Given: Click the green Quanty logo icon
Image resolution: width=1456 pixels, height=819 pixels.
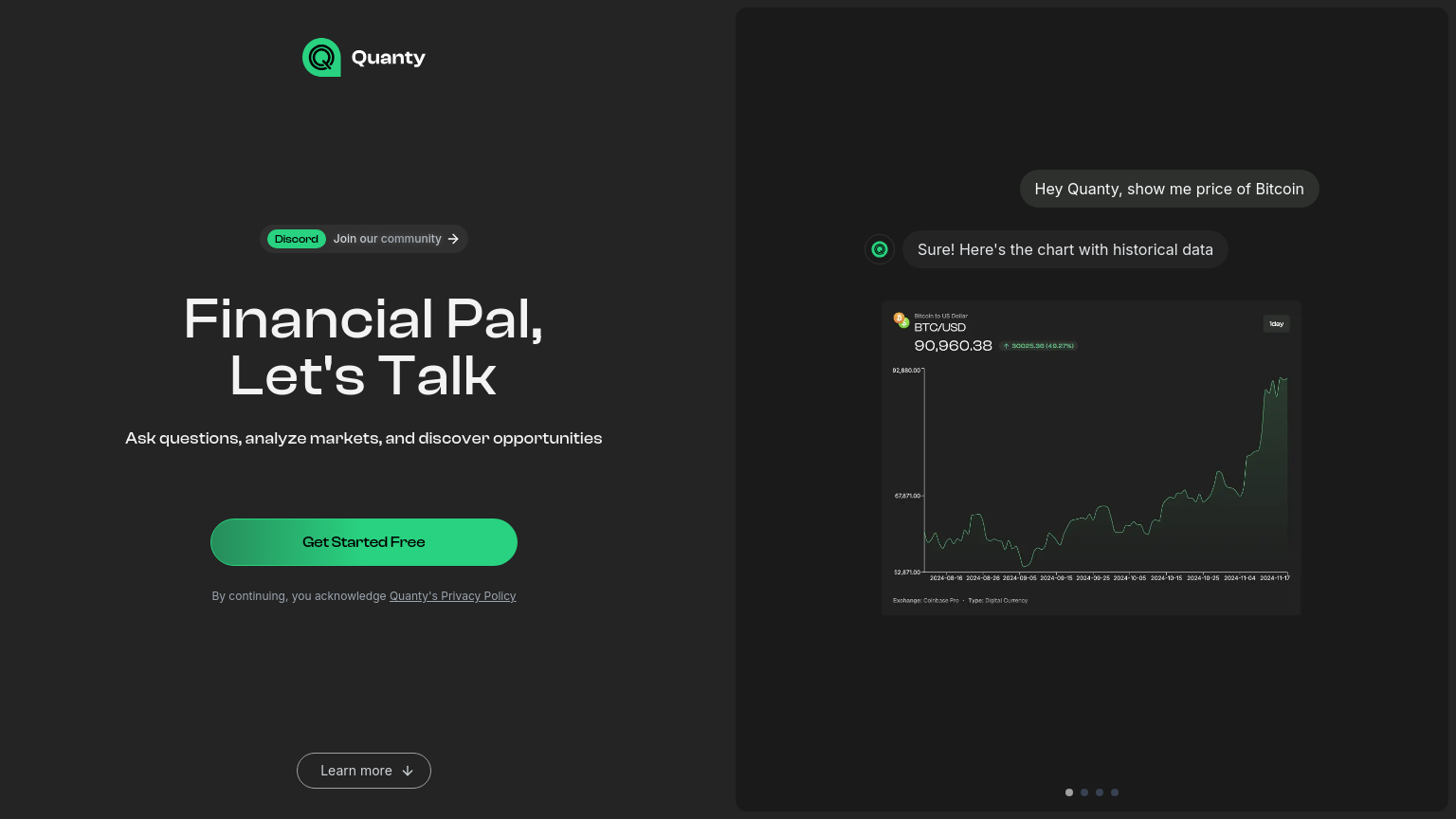Looking at the screenshot, I should tap(321, 58).
